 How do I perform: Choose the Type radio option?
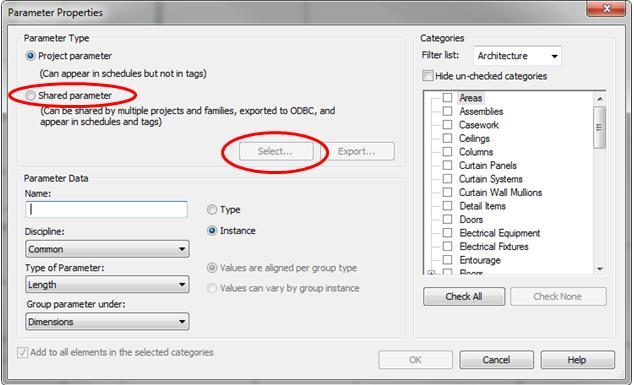click(x=212, y=209)
